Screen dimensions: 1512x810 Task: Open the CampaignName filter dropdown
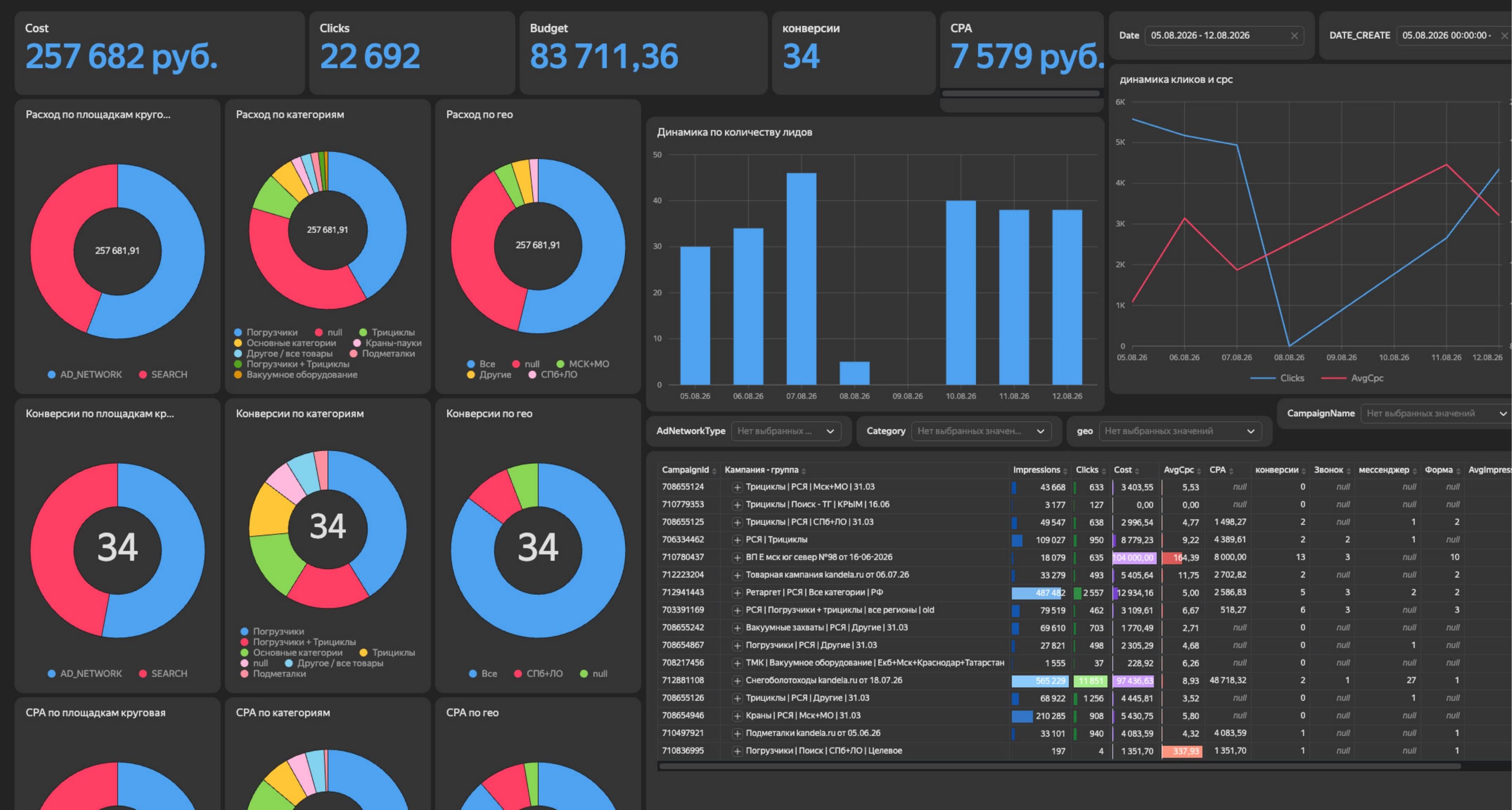[1436, 414]
